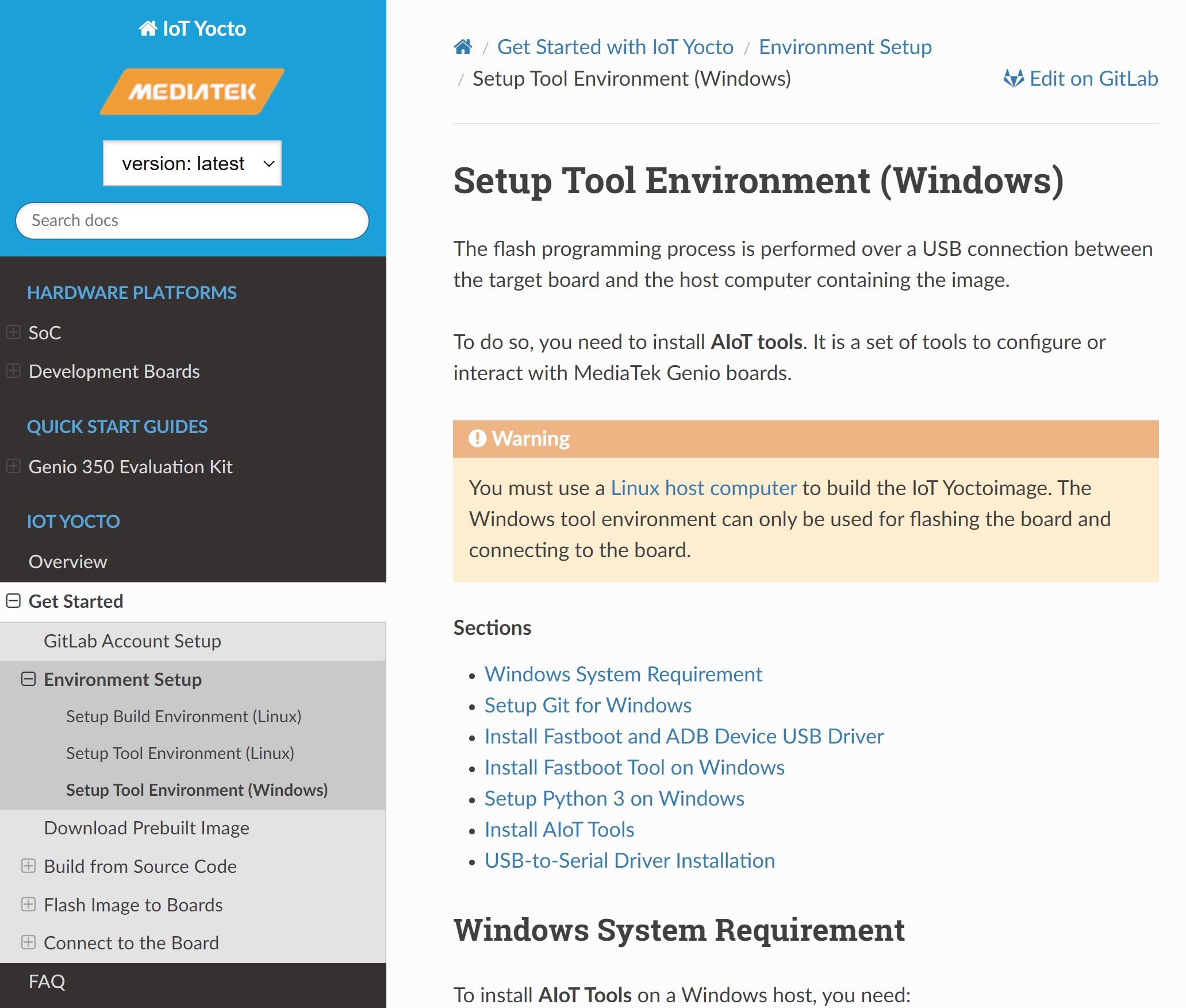Viewport: 1186px width, 1008px height.
Task: Expand Build from Source Code
Action: point(28,866)
